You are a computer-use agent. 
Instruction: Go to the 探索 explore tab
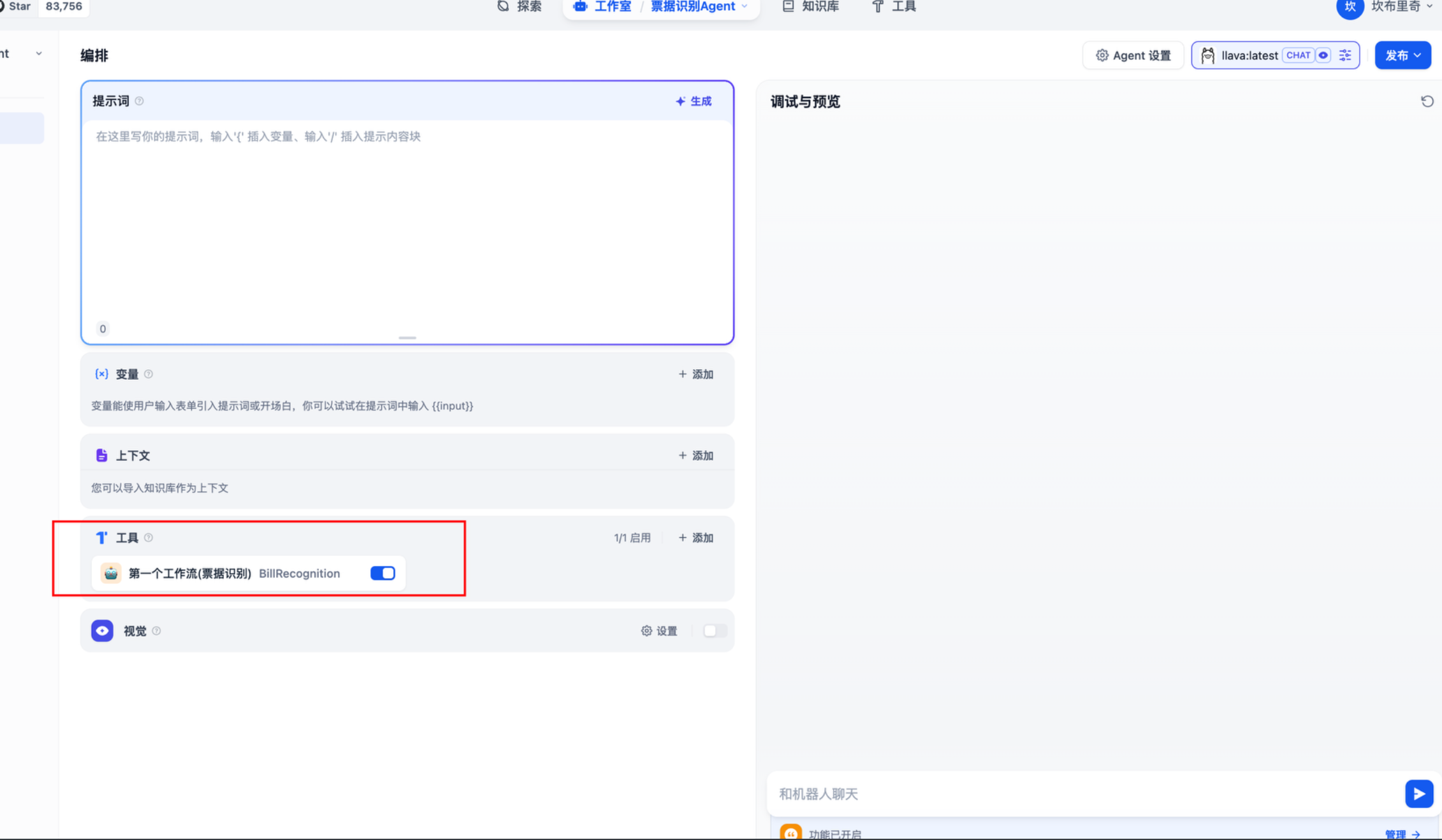pyautogui.click(x=520, y=6)
